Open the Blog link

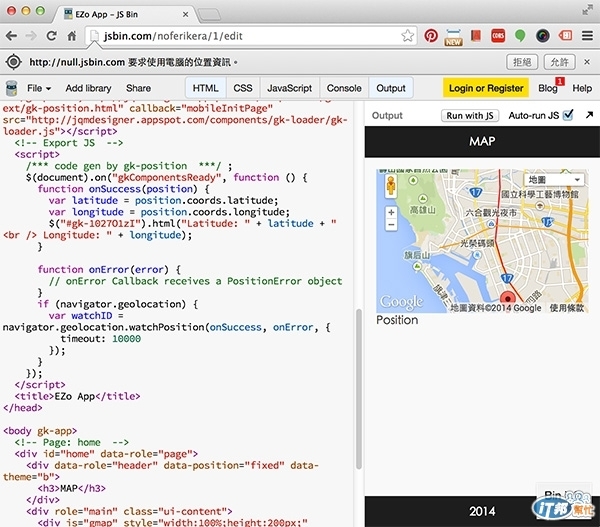pyautogui.click(x=548, y=88)
